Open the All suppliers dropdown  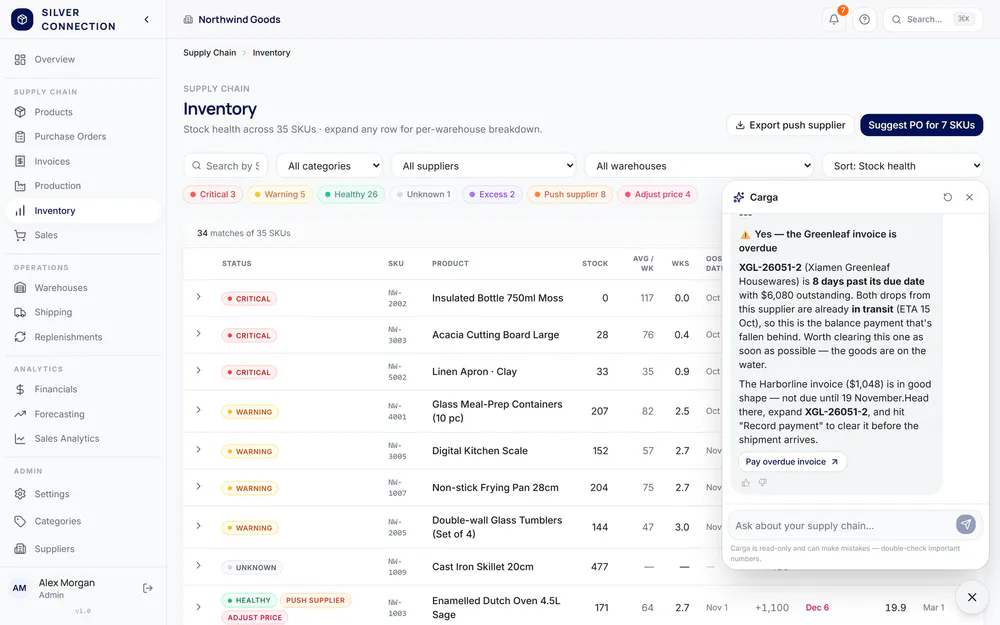tap(483, 166)
